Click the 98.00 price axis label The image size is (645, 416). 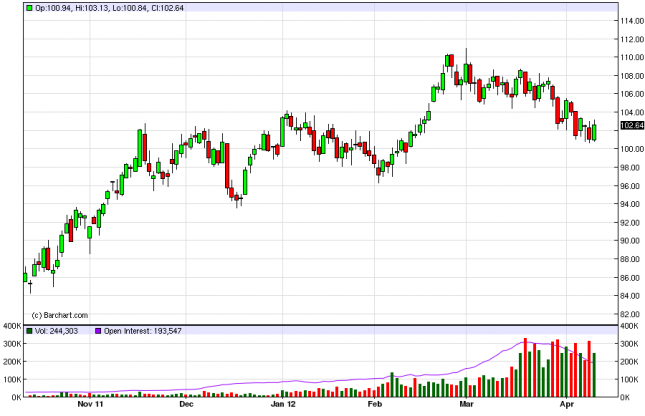coord(632,167)
